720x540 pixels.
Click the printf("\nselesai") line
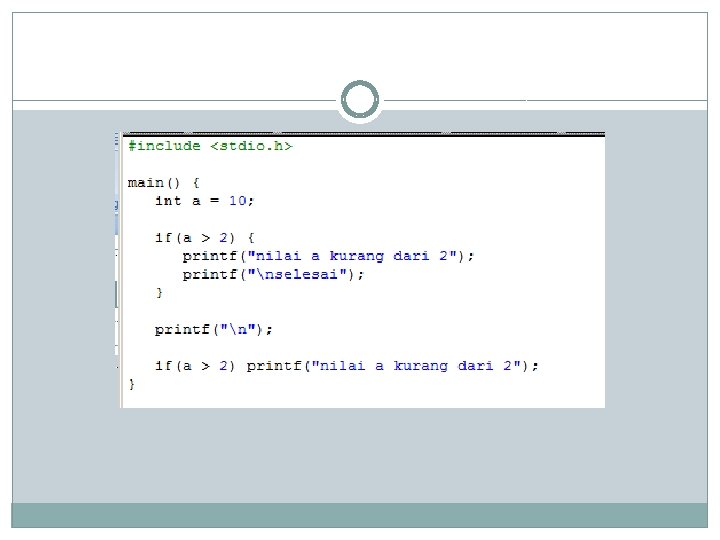[x=273, y=275]
